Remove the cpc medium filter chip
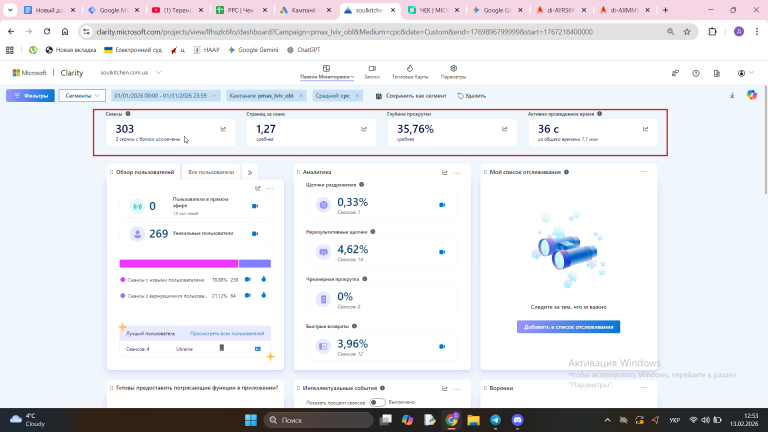768x432 pixels. 357,96
